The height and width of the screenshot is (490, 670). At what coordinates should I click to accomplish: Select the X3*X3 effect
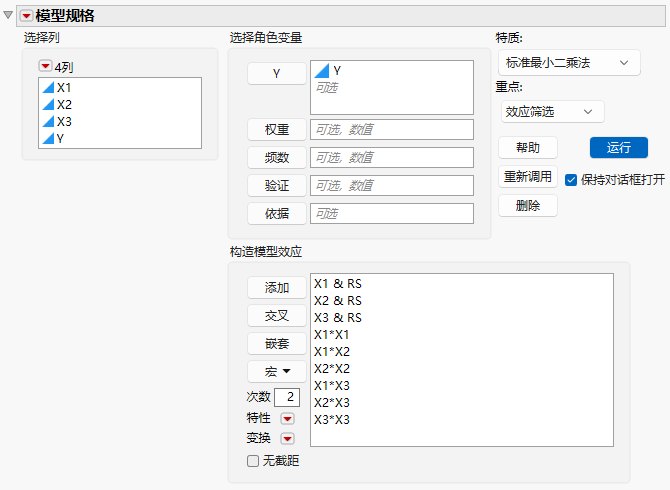[x=332, y=420]
